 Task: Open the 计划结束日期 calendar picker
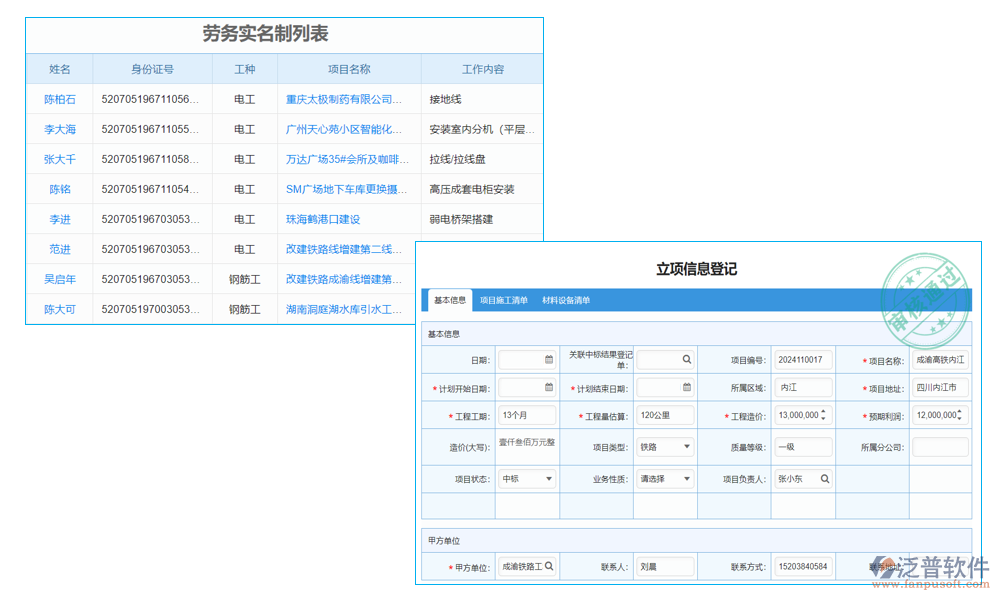pyautogui.click(x=686, y=388)
